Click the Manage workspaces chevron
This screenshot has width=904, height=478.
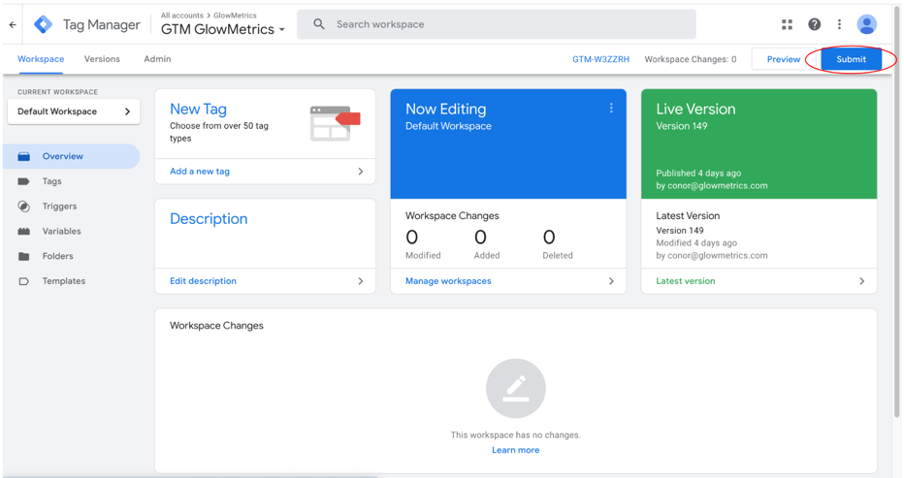click(611, 281)
